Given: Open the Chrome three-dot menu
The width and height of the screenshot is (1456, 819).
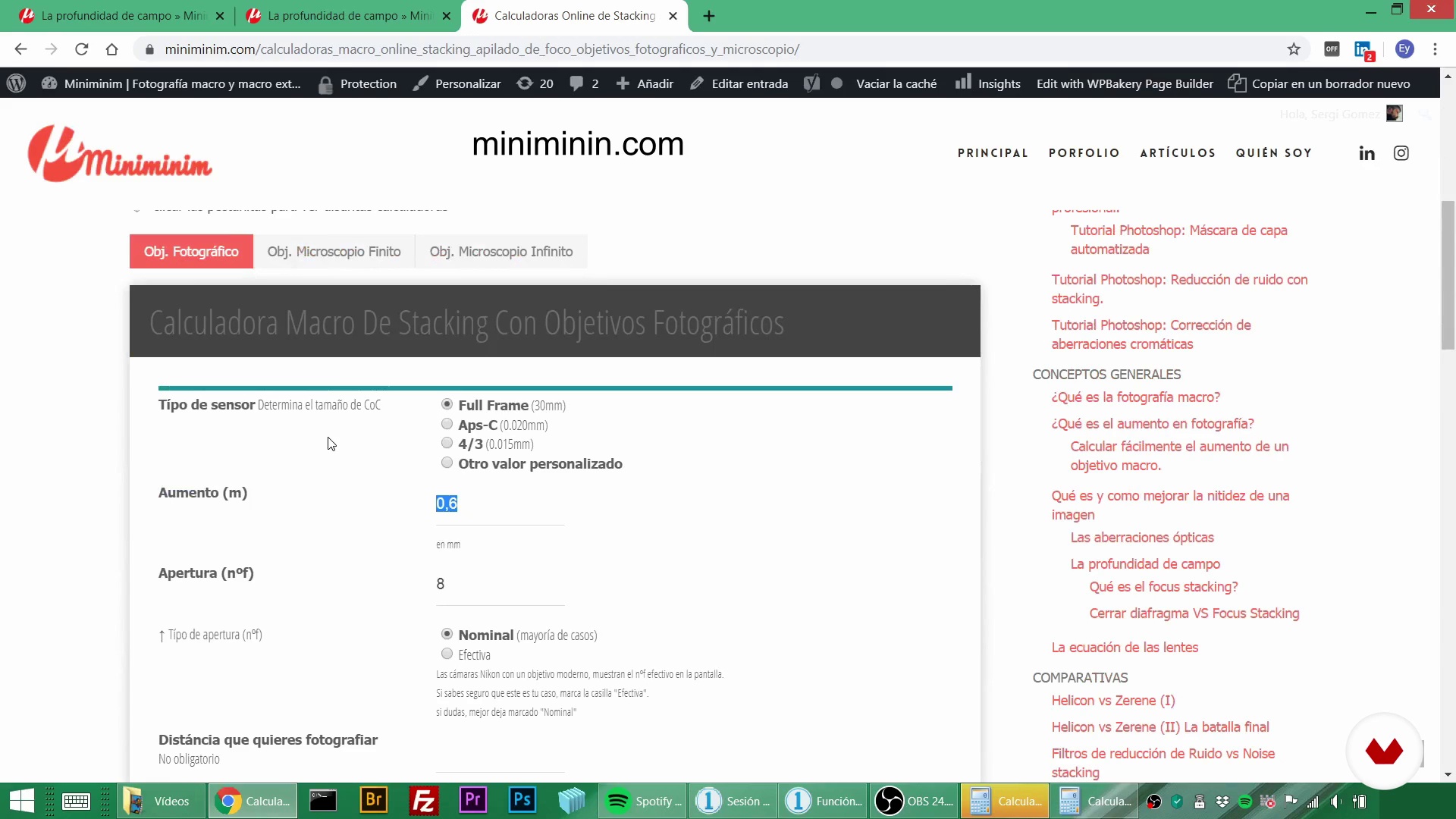Looking at the screenshot, I should point(1435,49).
